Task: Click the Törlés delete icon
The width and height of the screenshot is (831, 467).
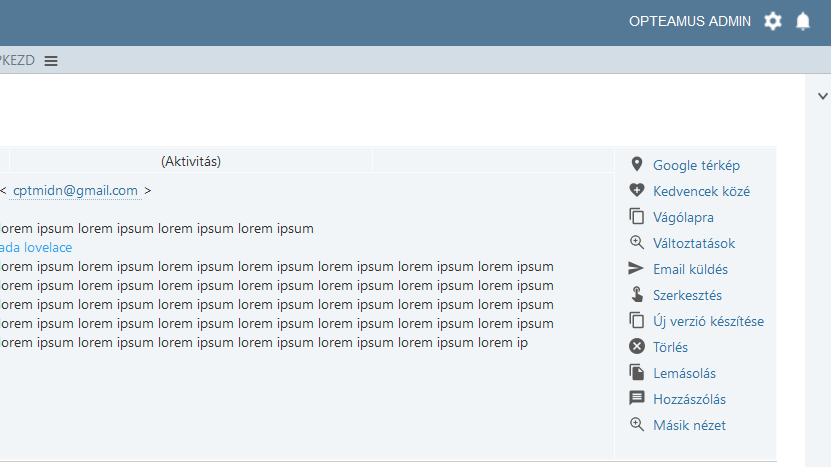Action: pyautogui.click(x=636, y=347)
